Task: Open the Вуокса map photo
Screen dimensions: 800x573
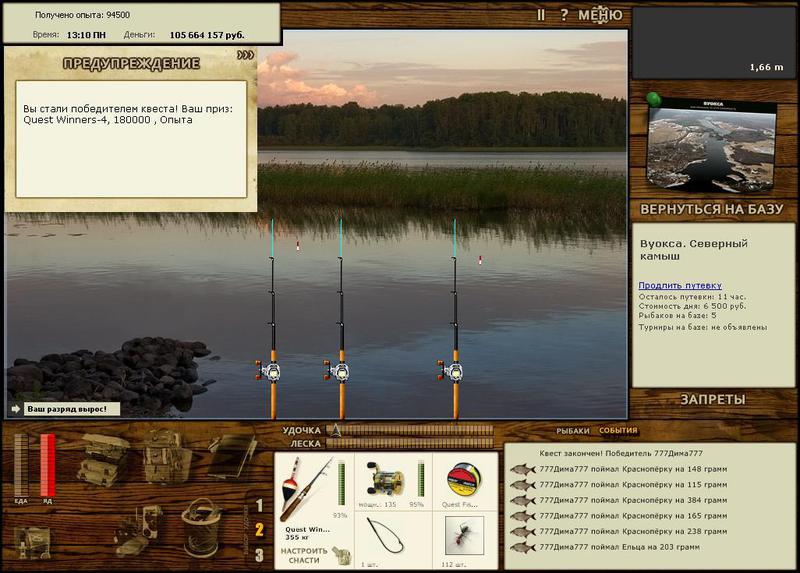Action: [x=713, y=144]
